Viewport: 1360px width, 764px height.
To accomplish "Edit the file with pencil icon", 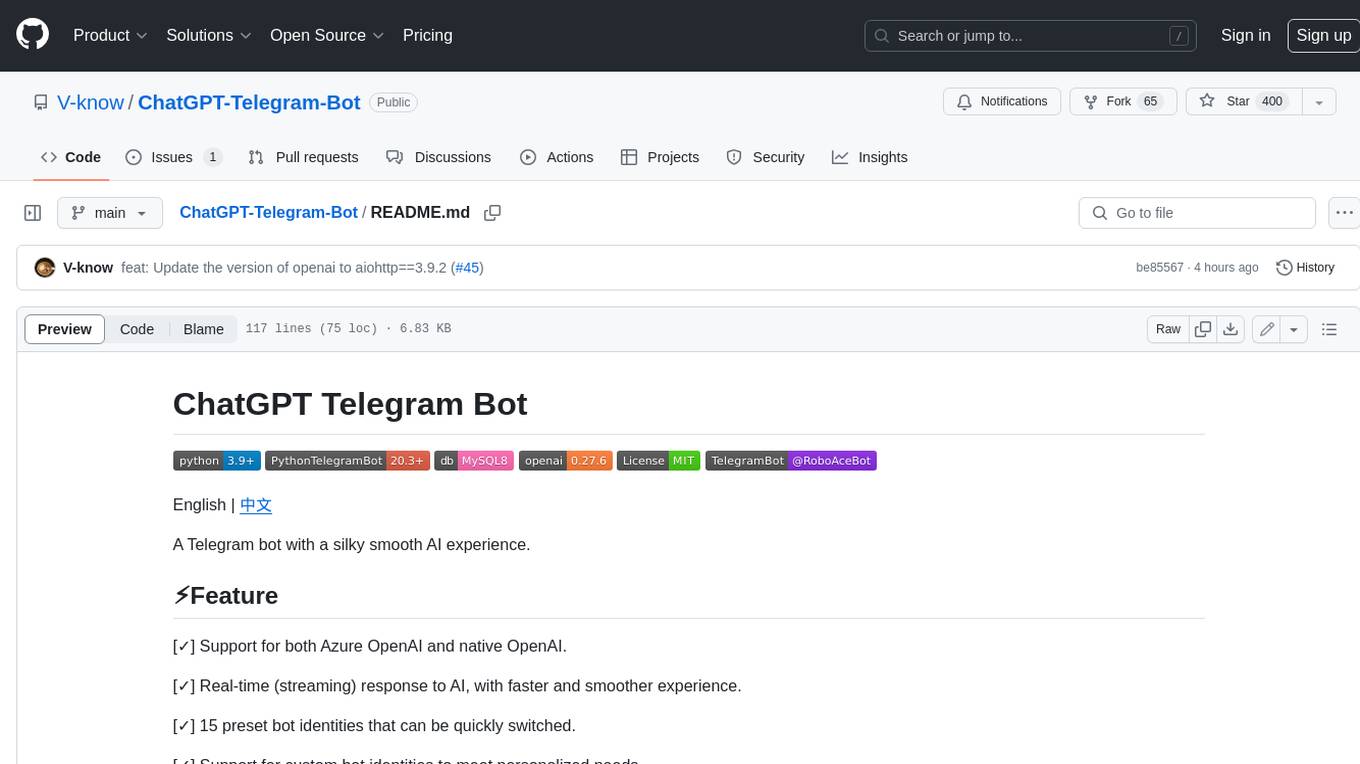I will [x=1267, y=329].
